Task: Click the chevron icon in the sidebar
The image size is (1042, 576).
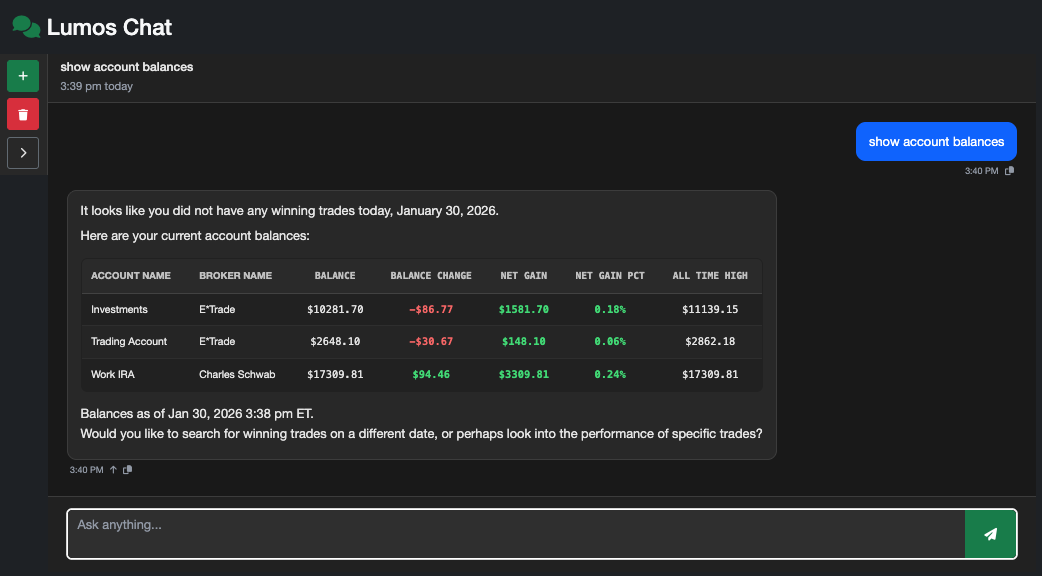Action: click(22, 152)
